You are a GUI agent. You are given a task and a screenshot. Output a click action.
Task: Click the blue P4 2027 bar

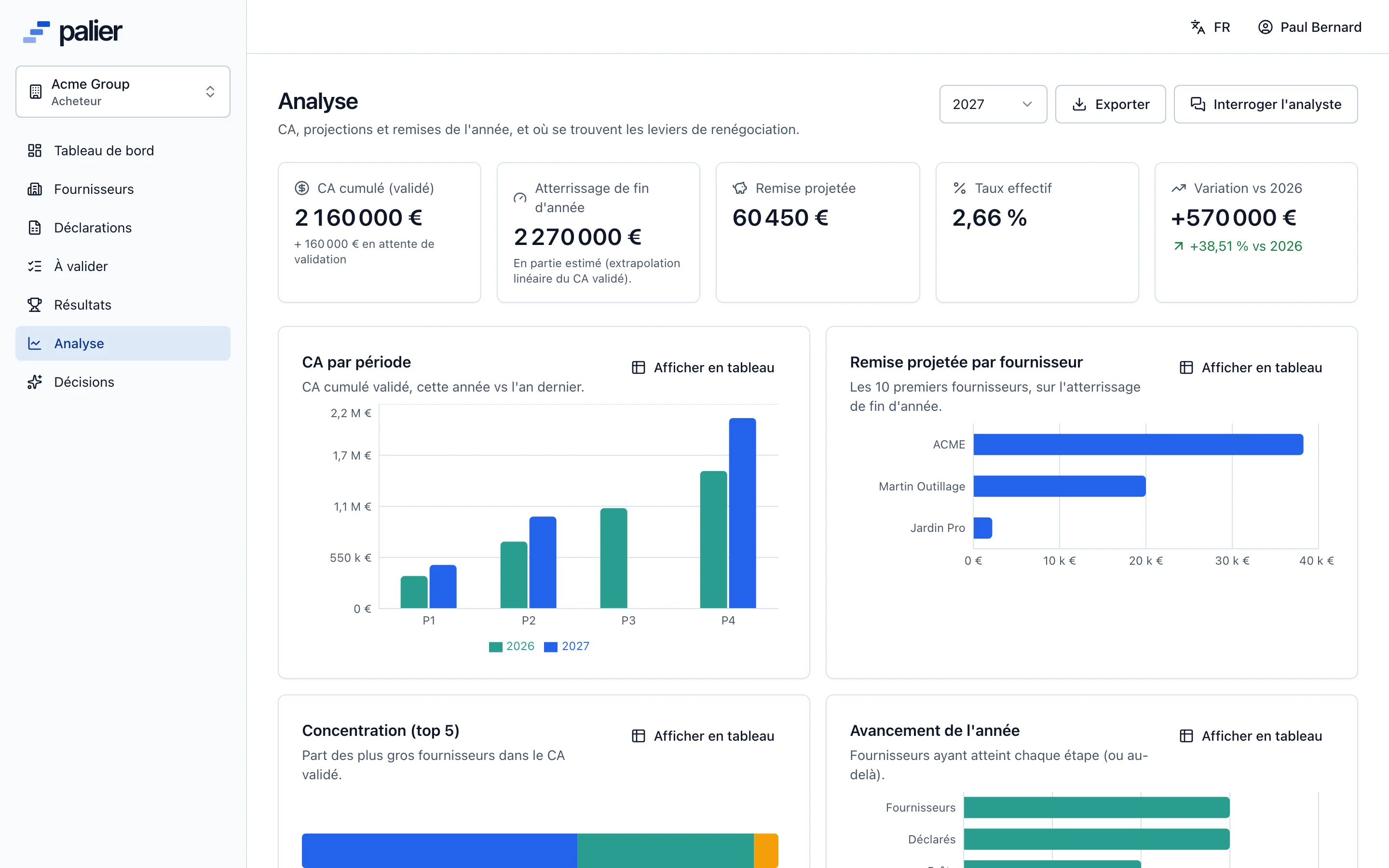point(742,513)
